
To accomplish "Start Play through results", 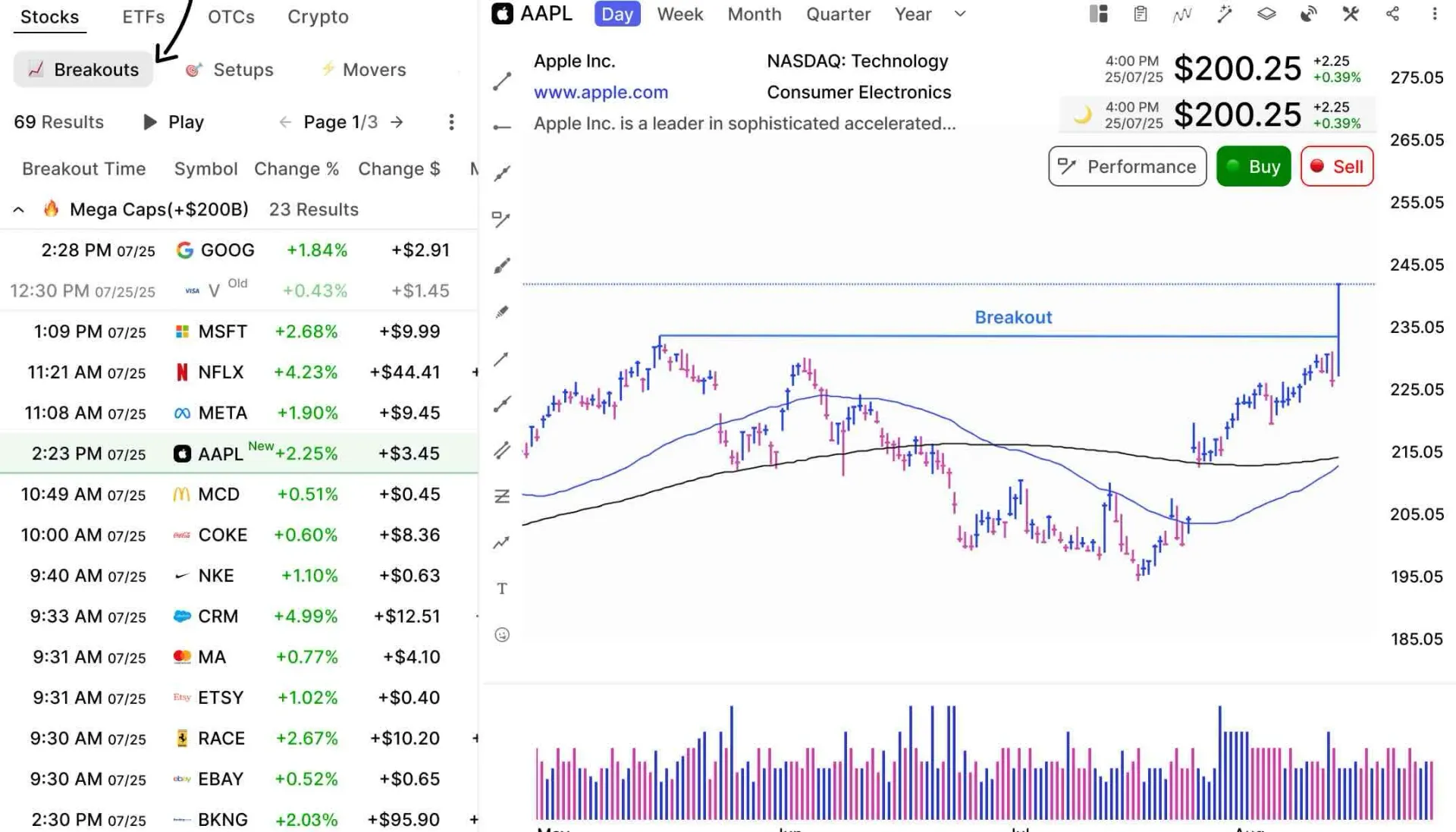I will [x=174, y=122].
